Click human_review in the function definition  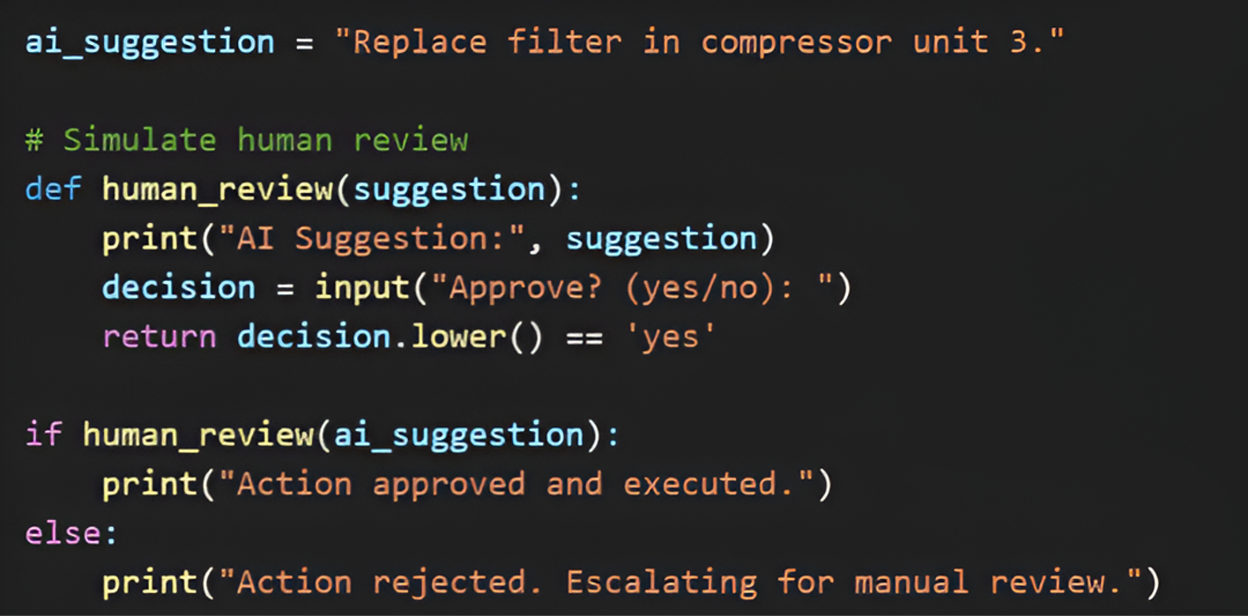point(218,189)
